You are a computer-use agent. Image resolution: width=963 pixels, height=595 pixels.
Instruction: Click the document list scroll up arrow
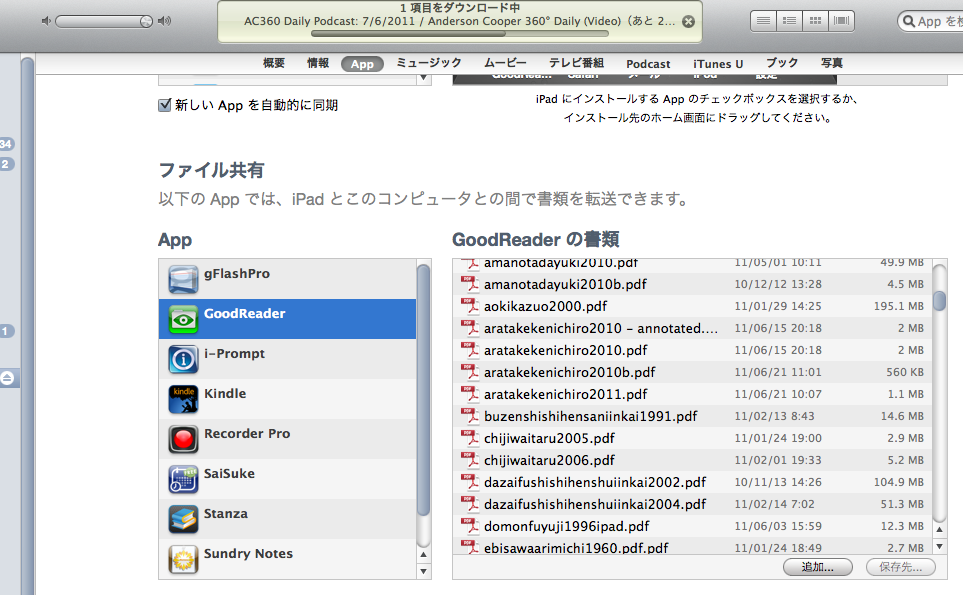940,529
